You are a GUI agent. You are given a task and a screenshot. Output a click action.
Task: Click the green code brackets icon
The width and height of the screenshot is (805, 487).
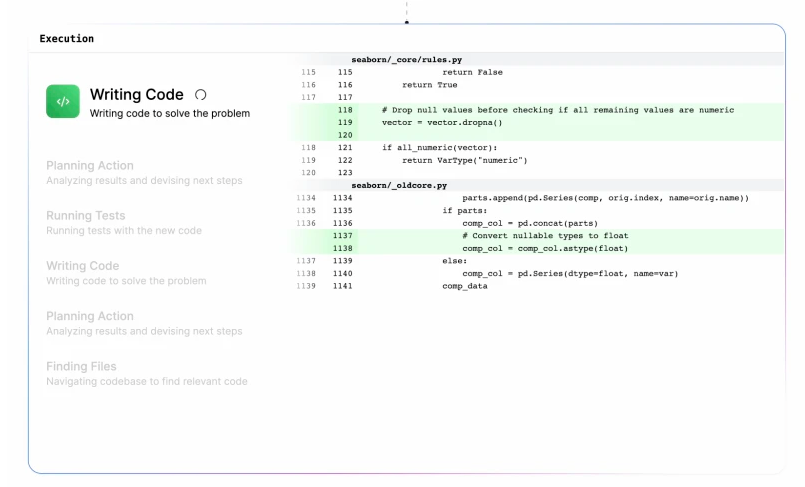click(x=63, y=101)
